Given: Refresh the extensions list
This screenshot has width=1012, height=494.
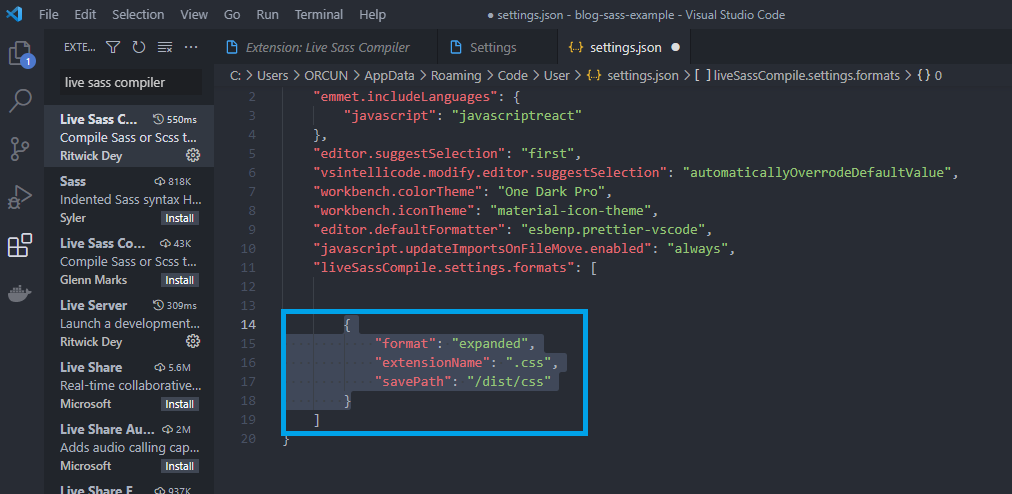Looking at the screenshot, I should [139, 47].
